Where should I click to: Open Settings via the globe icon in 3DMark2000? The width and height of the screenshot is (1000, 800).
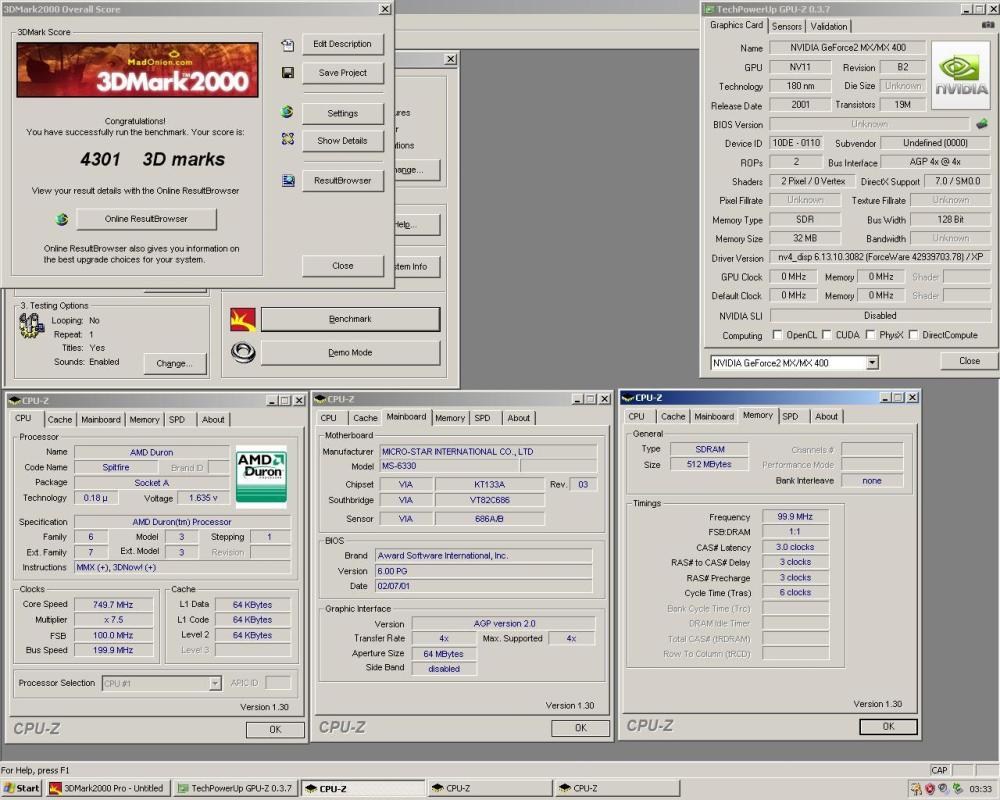tap(289, 112)
